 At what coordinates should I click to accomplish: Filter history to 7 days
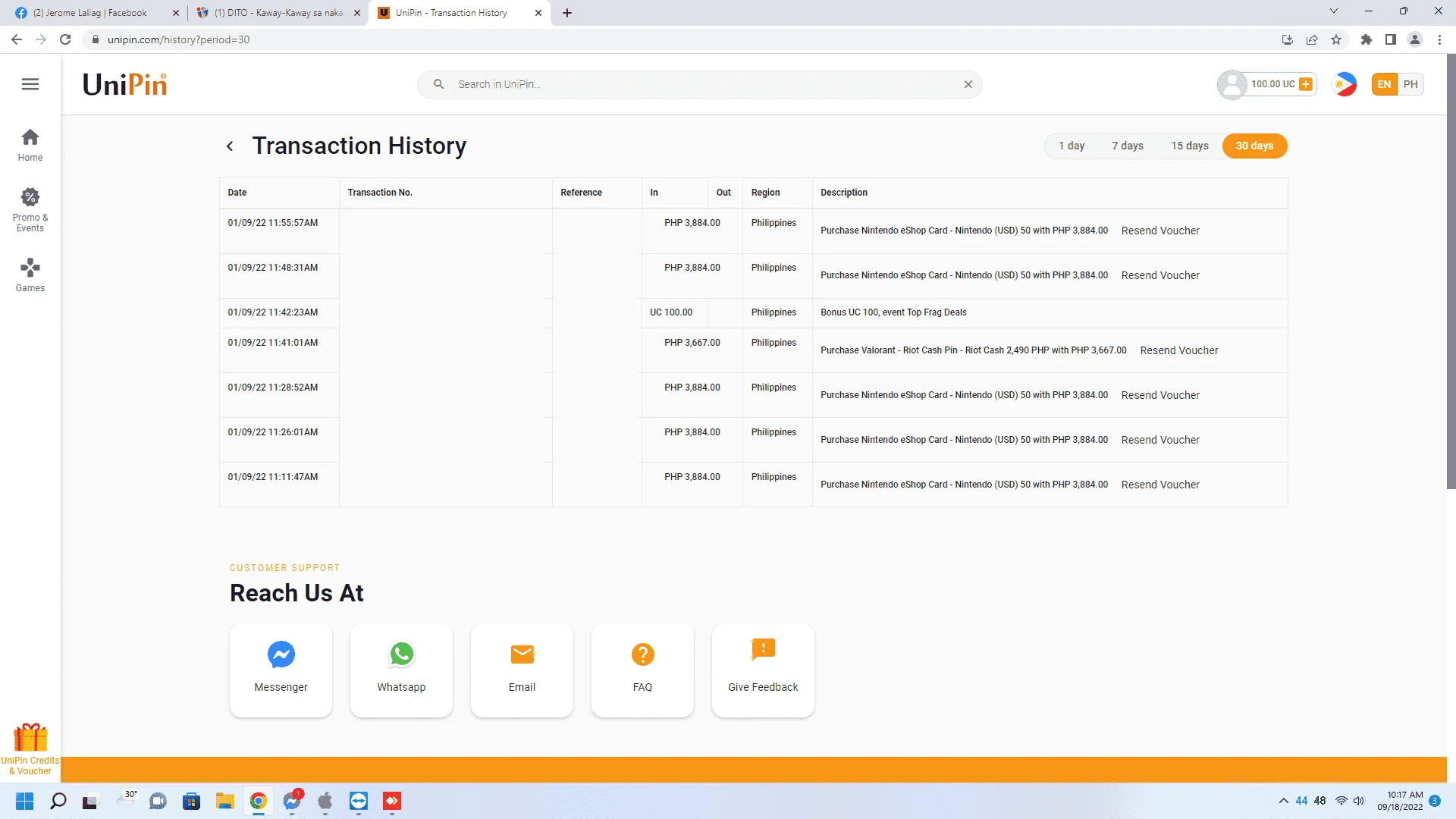pos(1128,146)
